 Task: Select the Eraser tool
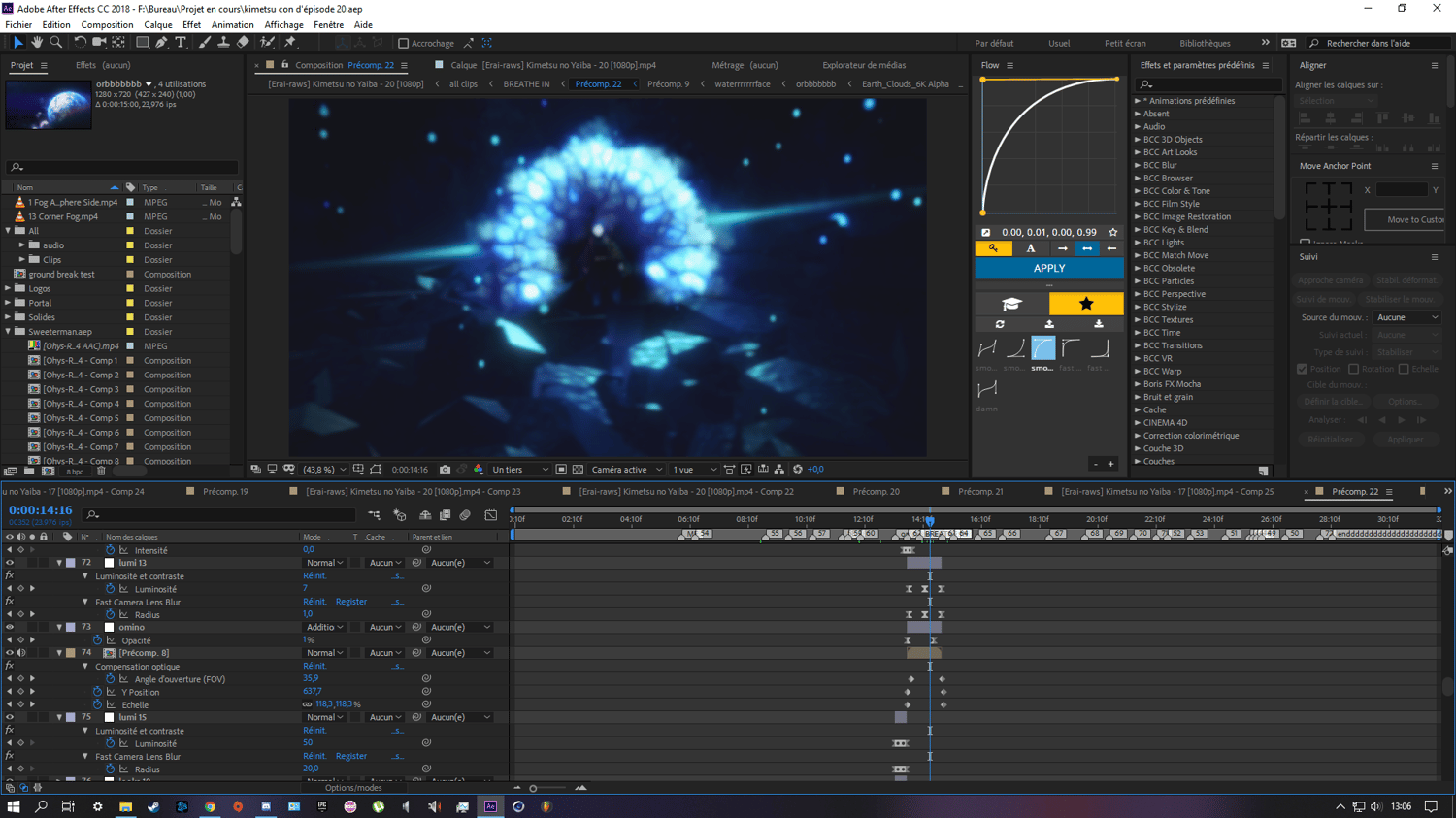[243, 43]
